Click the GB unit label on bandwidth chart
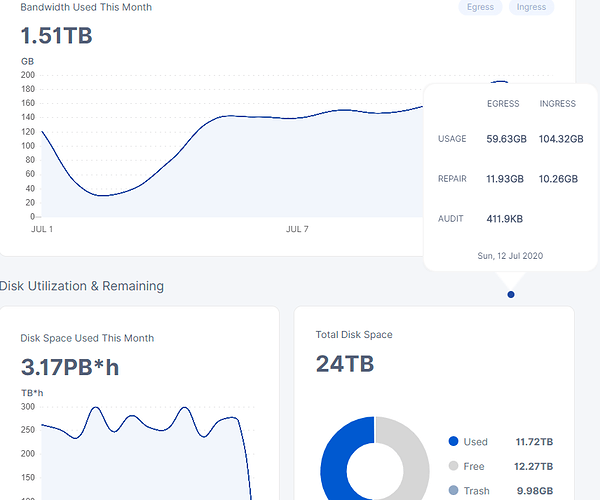This screenshot has width=600, height=500. pos(28,62)
